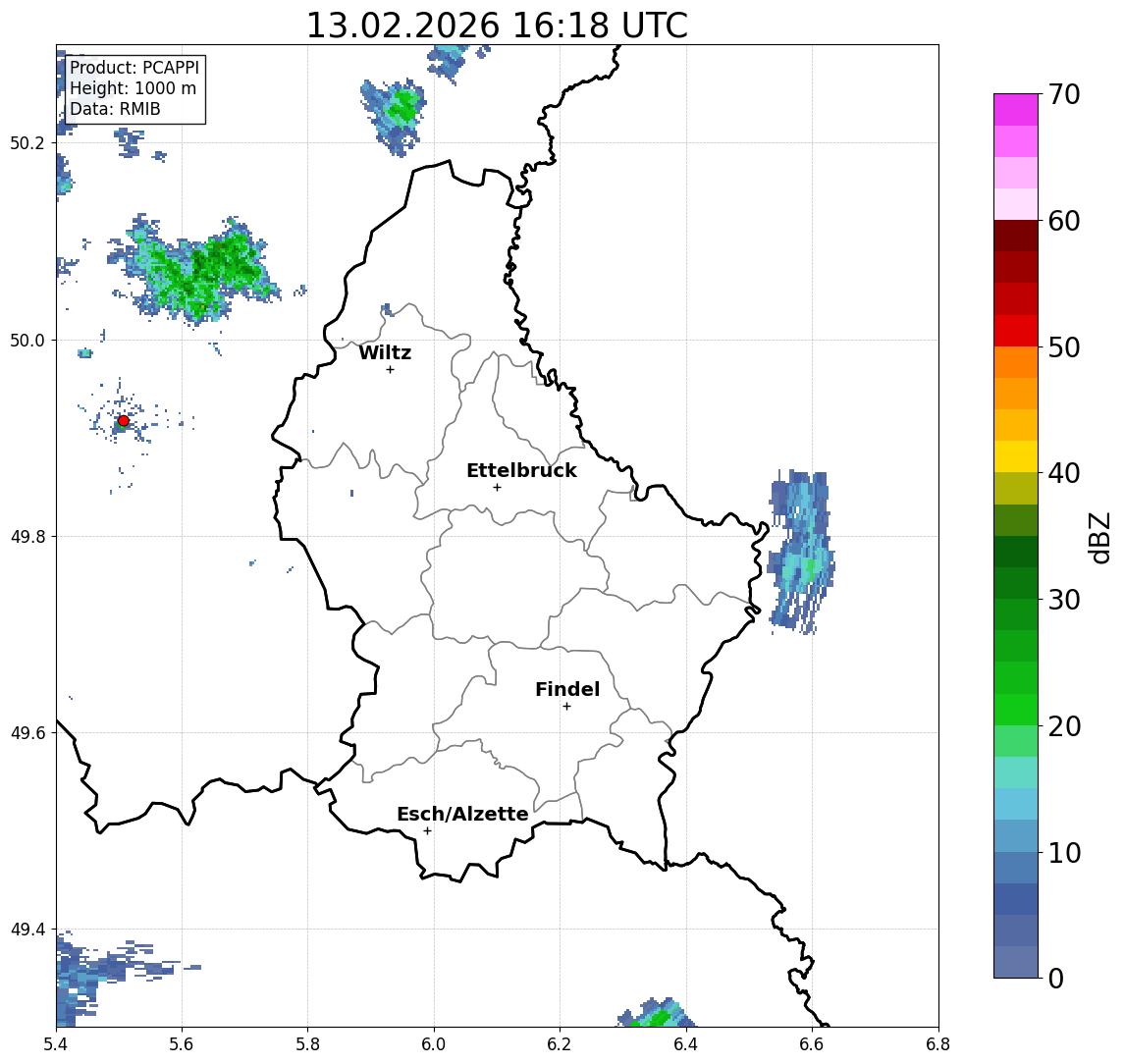Click latitude tick label 49.4
Viewport: 1124px width, 1064px height.
[x=27, y=930]
